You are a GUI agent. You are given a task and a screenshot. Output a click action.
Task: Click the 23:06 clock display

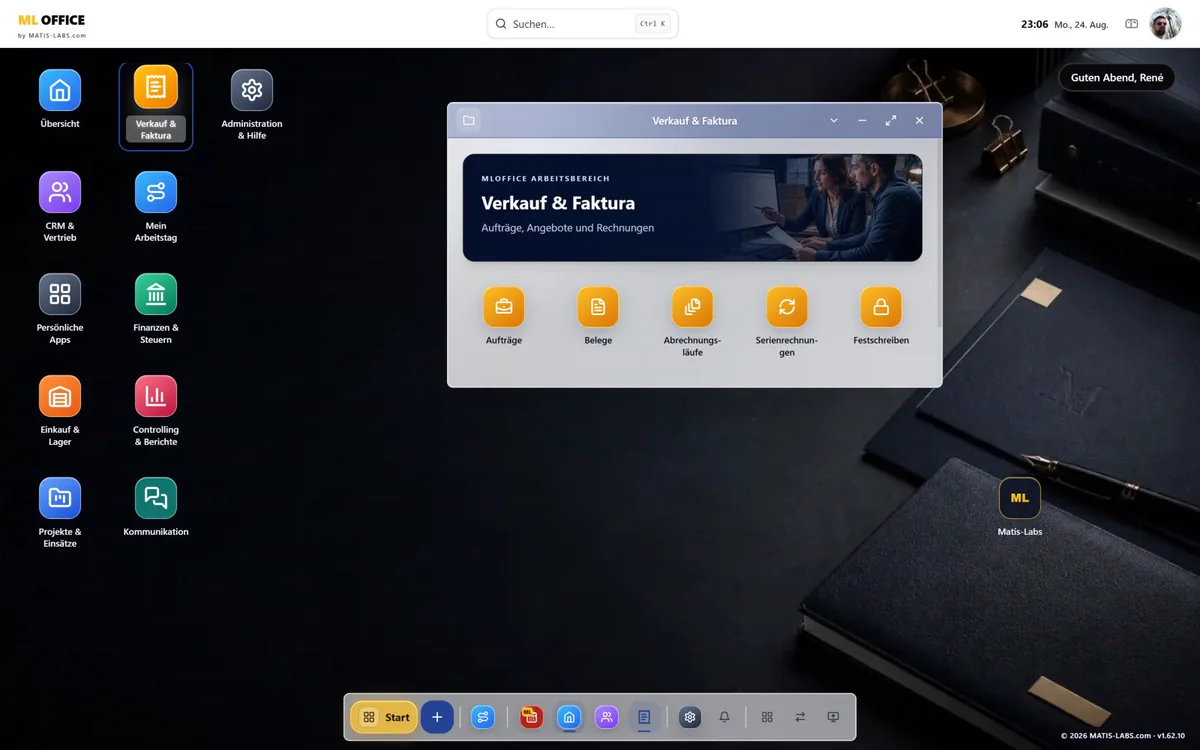pyautogui.click(x=1034, y=24)
